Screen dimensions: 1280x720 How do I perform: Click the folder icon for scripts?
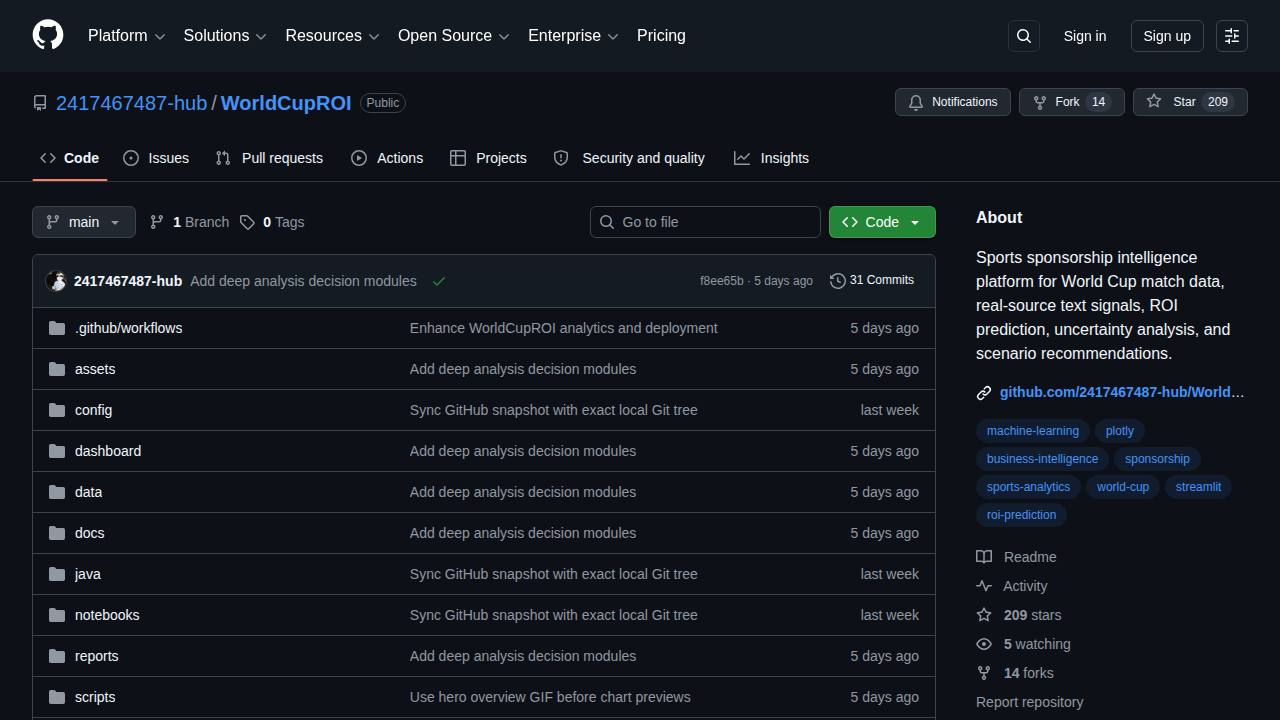click(57, 697)
